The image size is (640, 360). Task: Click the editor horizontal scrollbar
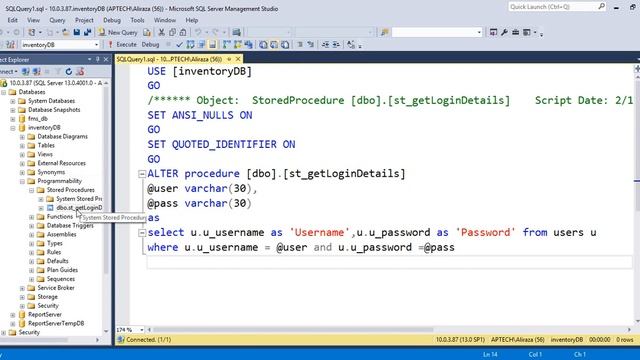point(293,329)
